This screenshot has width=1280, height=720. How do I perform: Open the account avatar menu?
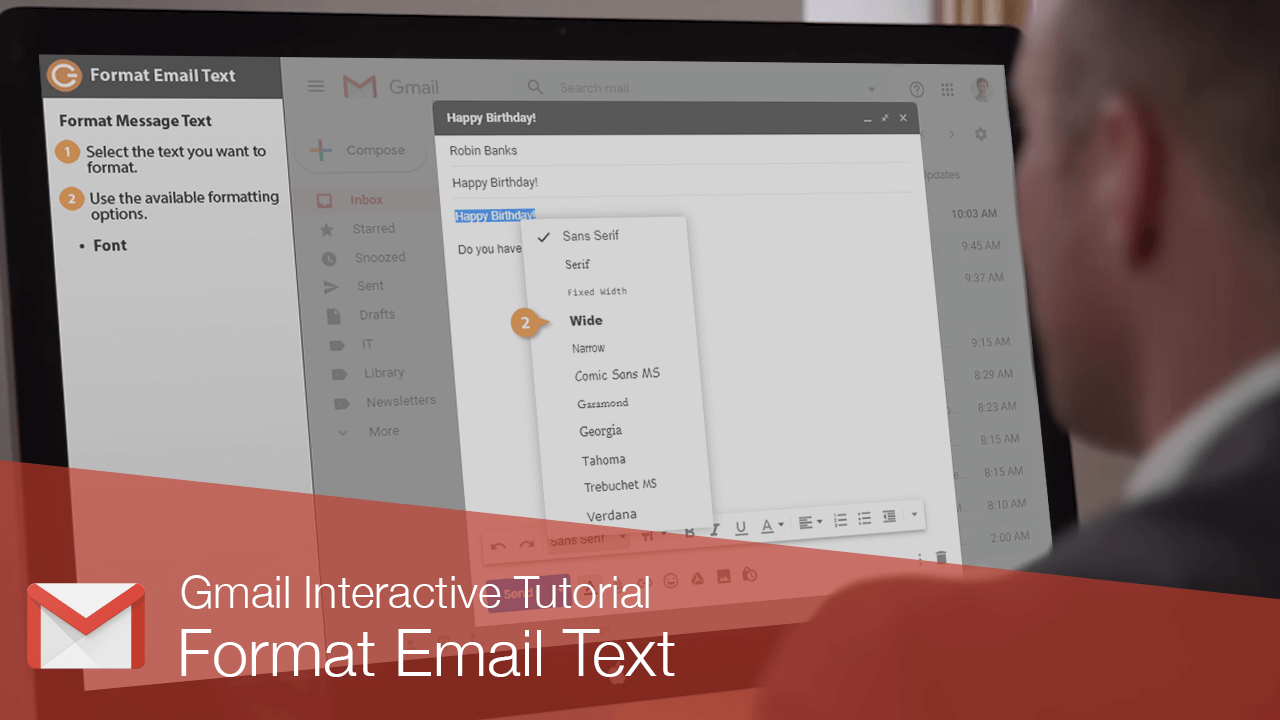coord(982,89)
